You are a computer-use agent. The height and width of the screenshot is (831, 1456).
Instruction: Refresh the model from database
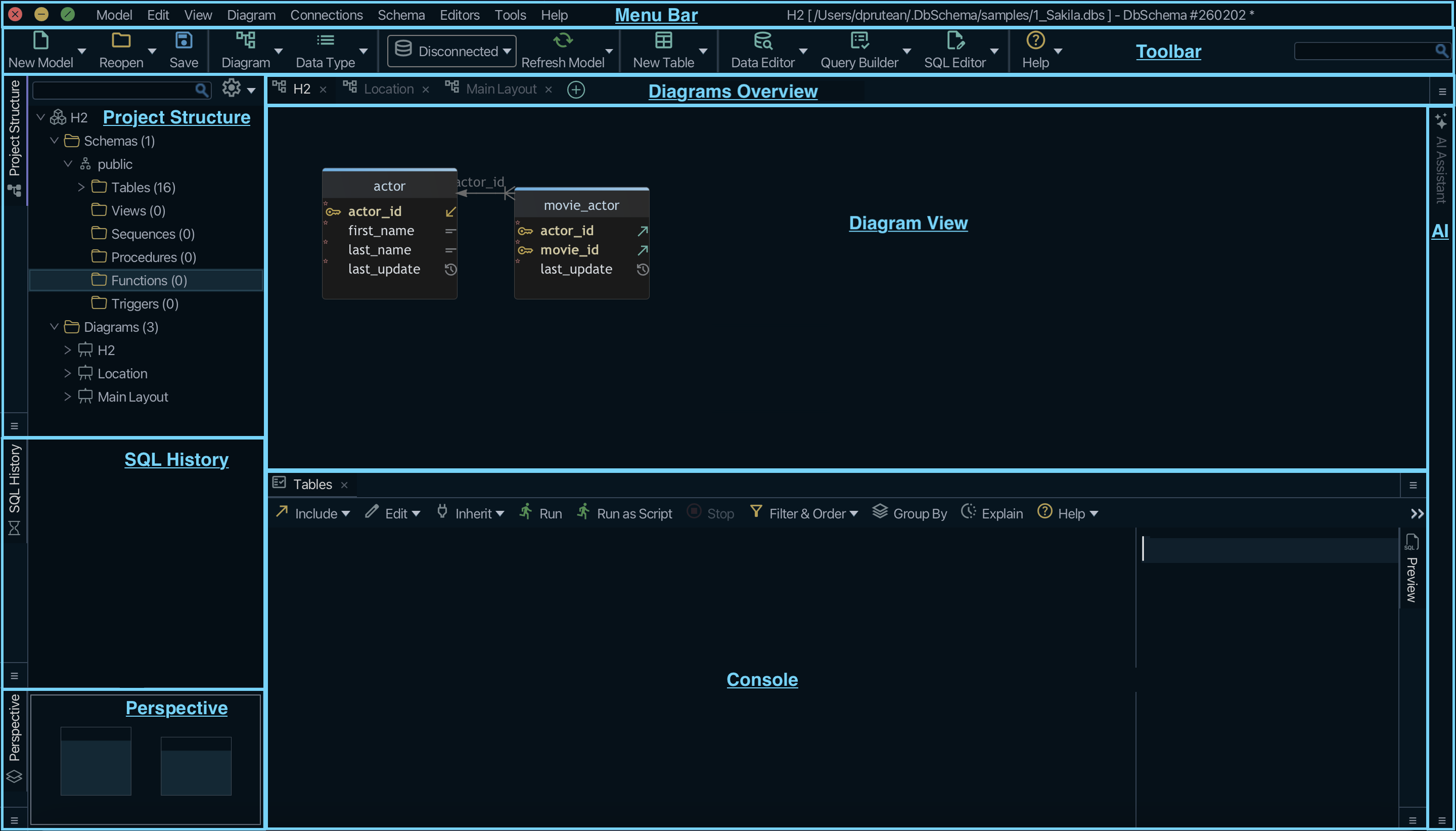[x=562, y=50]
